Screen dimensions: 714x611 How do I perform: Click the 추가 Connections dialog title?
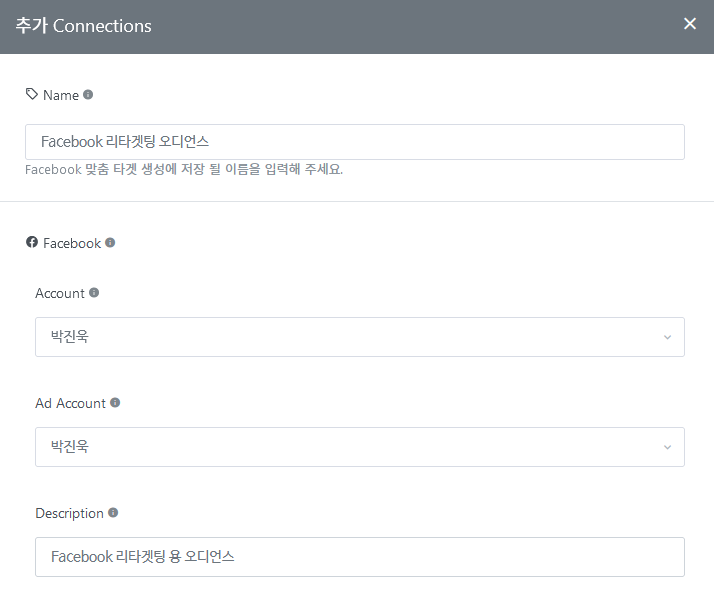pos(84,26)
